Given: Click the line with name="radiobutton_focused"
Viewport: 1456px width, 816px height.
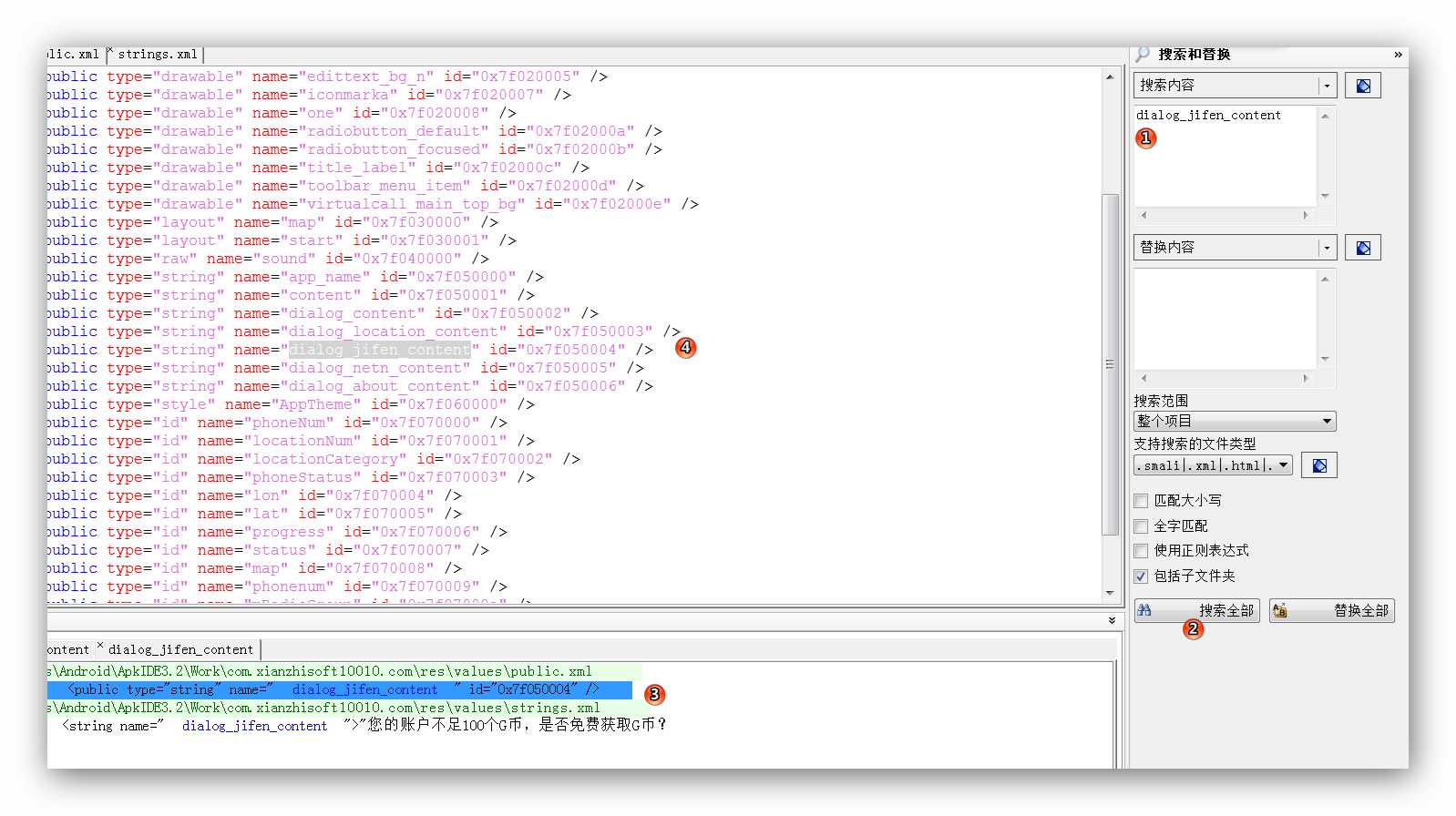Looking at the screenshot, I should [x=355, y=149].
